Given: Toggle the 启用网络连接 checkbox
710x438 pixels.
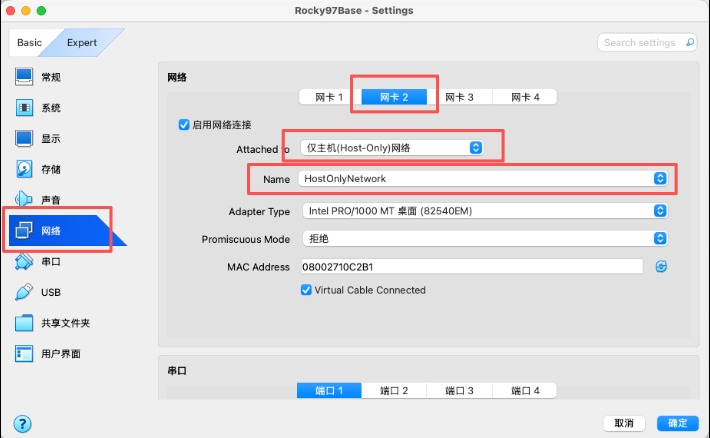Looking at the screenshot, I should point(183,125).
